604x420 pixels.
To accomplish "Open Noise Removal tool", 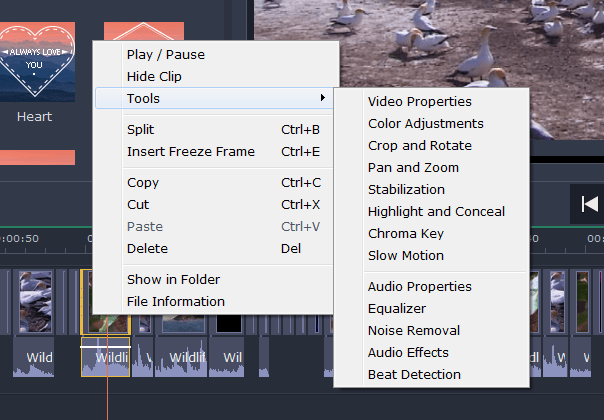I will [x=414, y=330].
